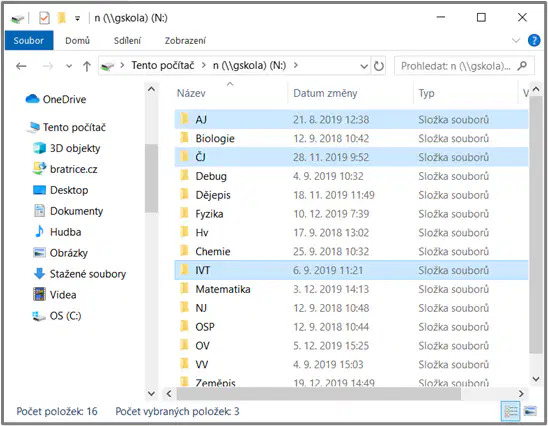
Task: Click the folder icon of Fyzika
Action: point(184,213)
